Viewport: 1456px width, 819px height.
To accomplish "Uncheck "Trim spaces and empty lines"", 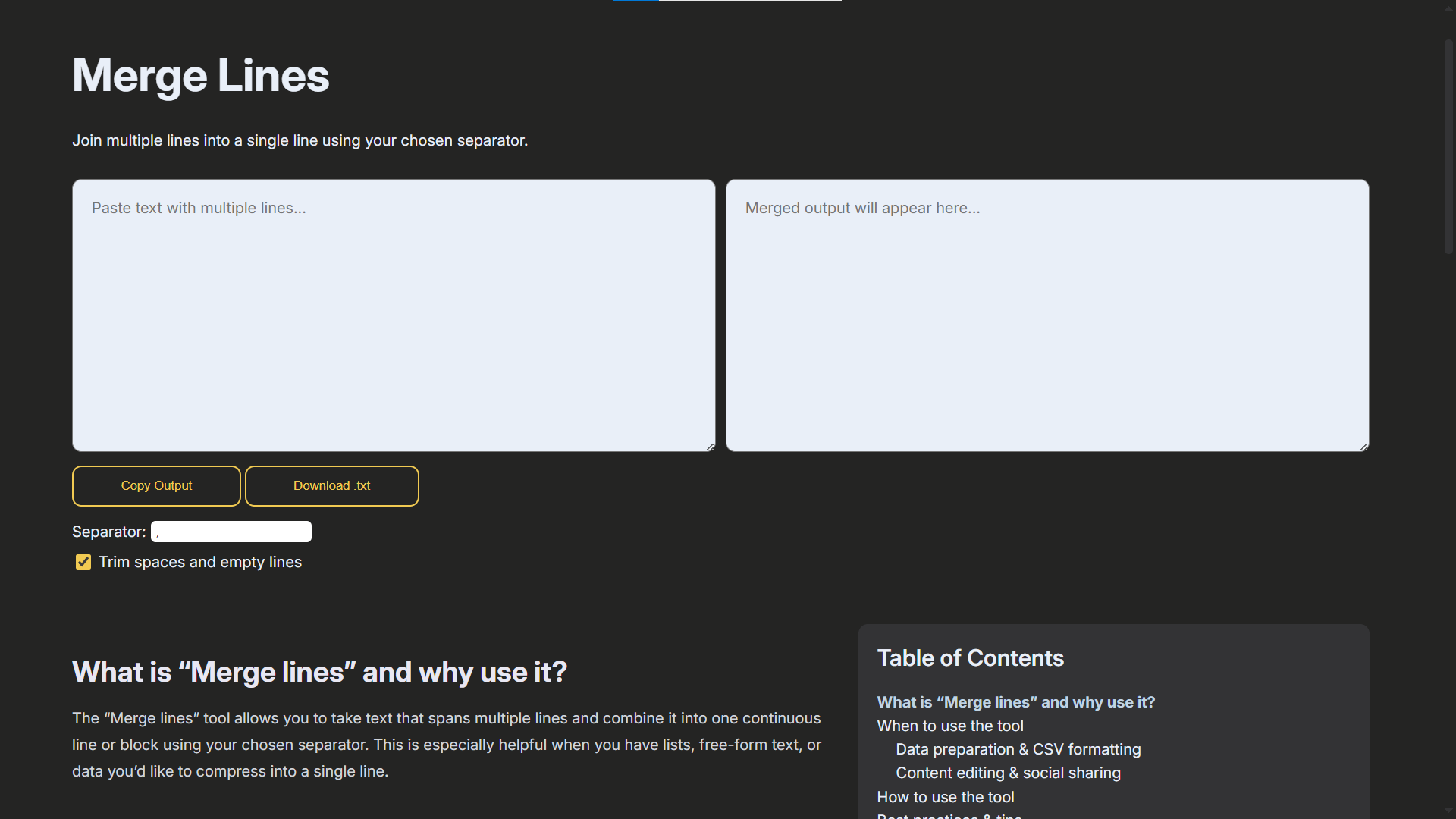I will (x=83, y=561).
